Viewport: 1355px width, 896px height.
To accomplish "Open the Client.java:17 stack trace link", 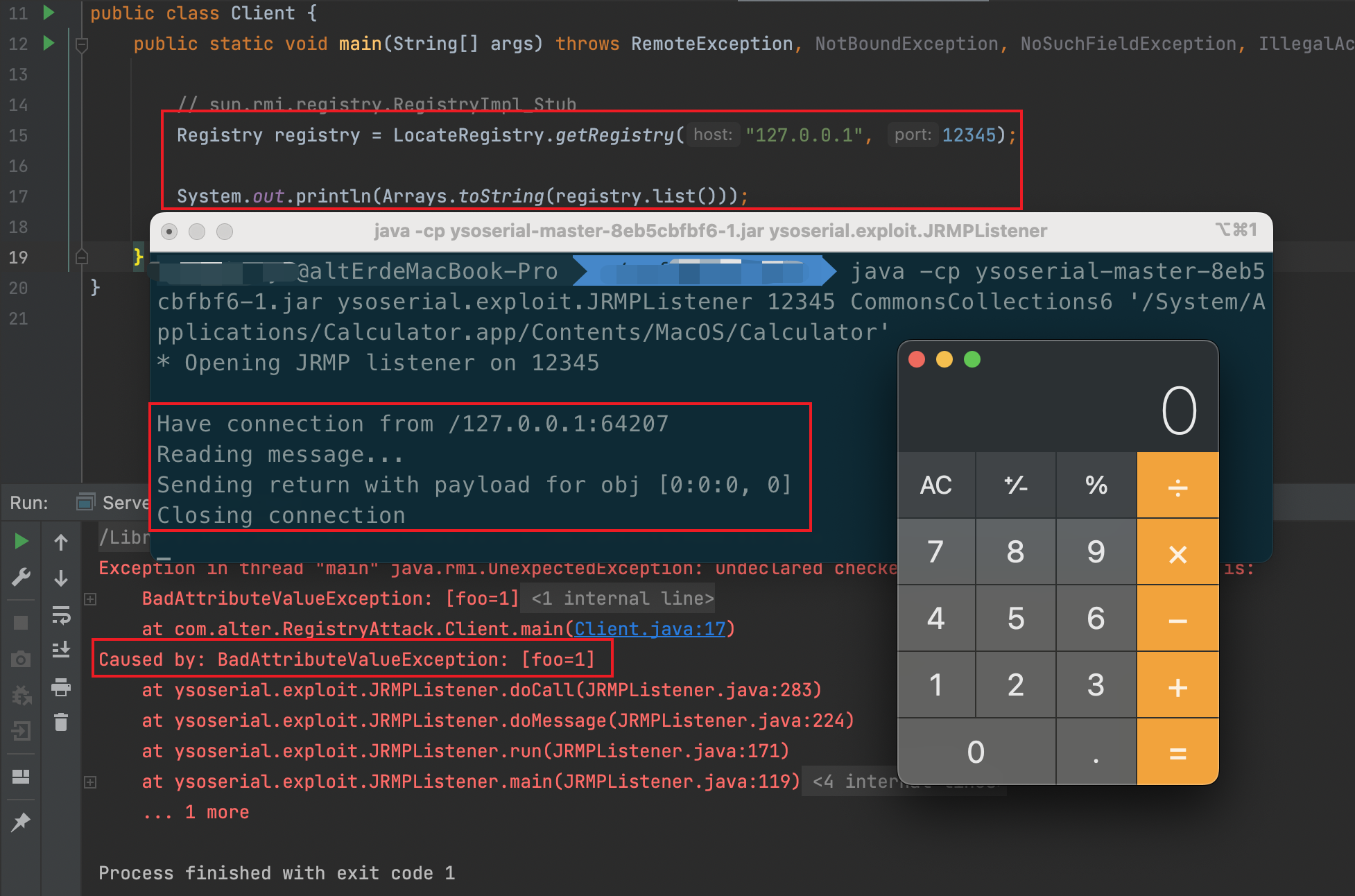I will point(650,629).
